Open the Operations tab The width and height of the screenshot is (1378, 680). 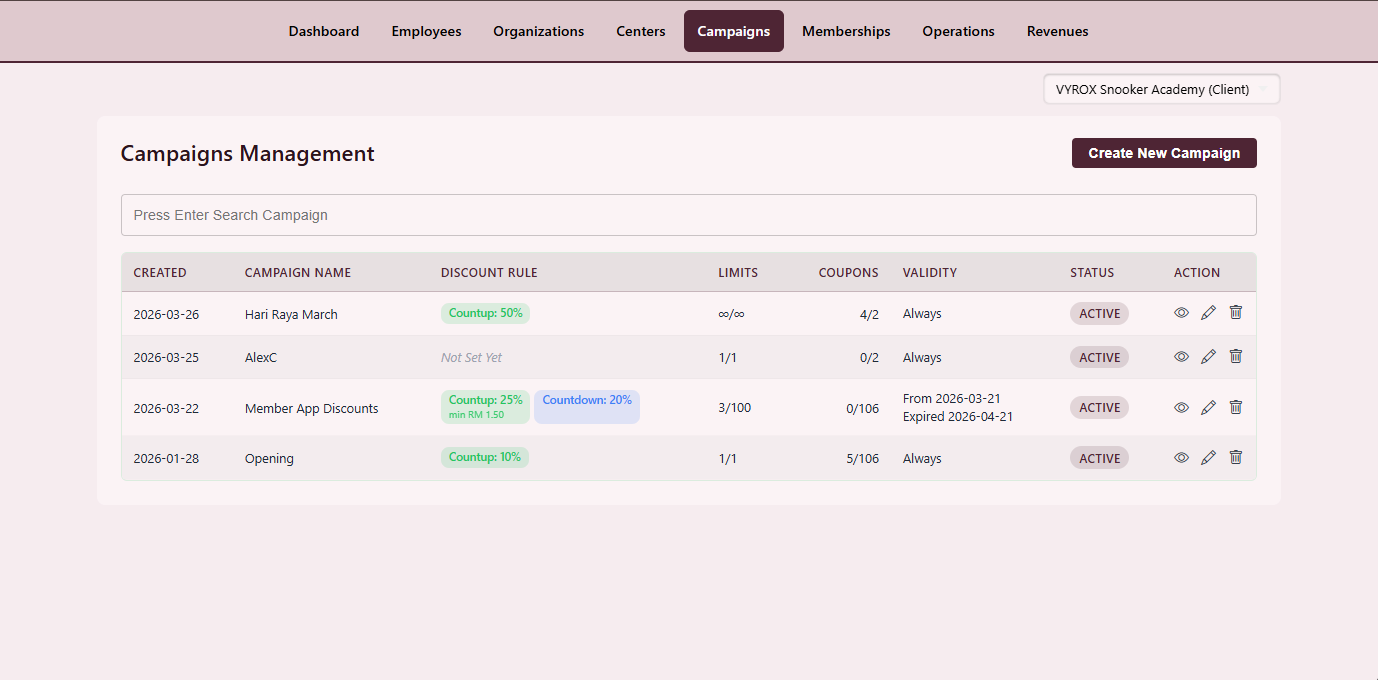958,31
